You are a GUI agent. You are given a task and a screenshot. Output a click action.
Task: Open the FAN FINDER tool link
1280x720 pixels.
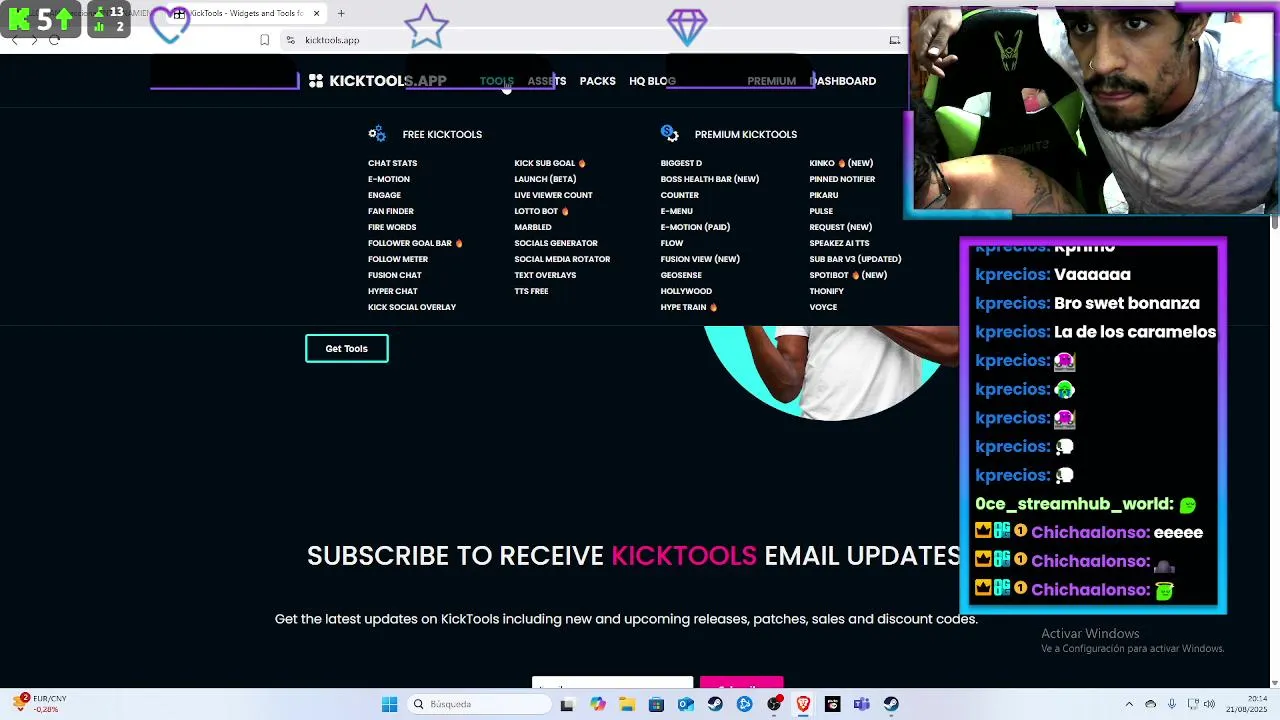391,211
